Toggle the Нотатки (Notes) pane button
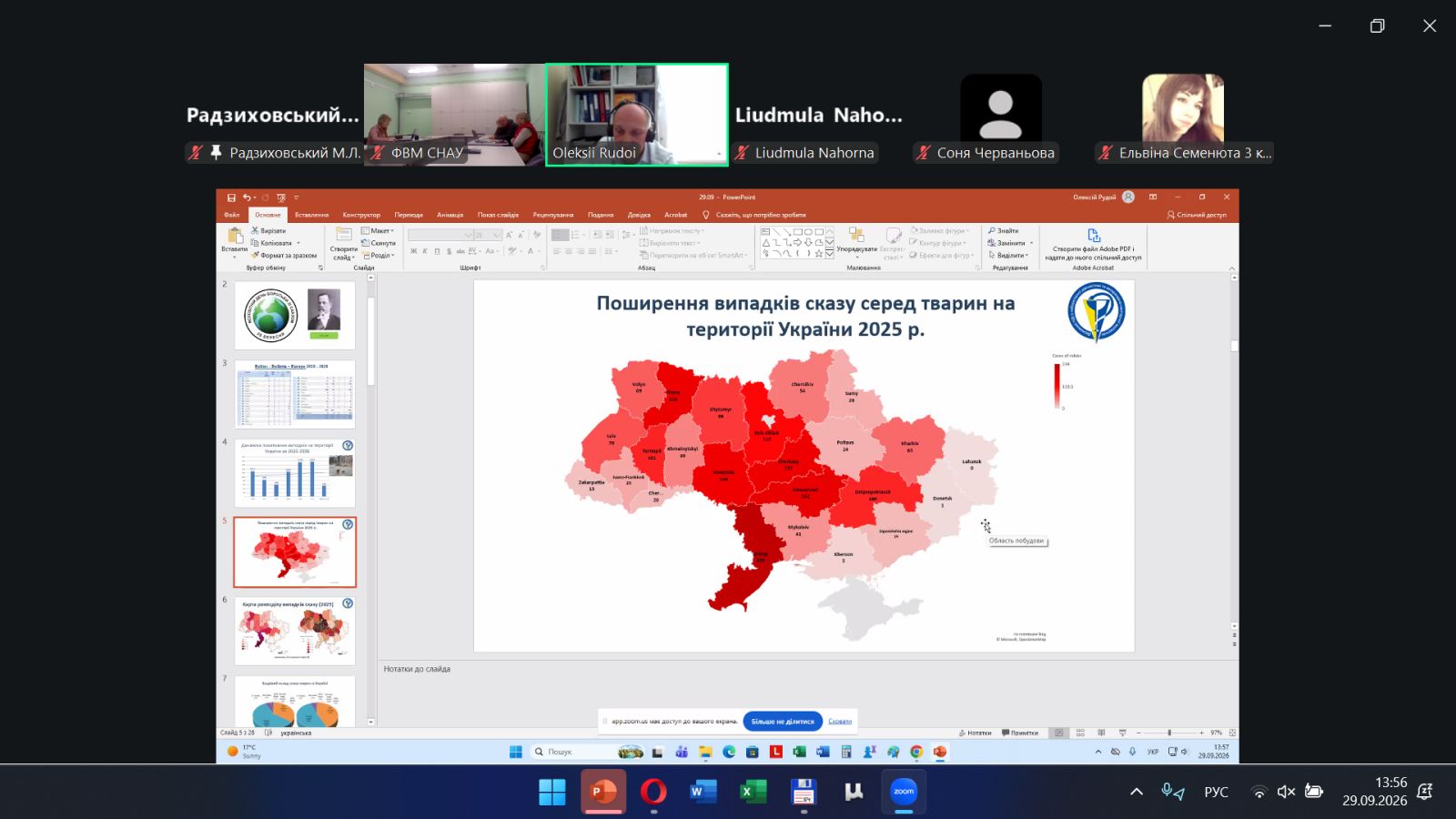This screenshot has height=819, width=1456. (975, 733)
